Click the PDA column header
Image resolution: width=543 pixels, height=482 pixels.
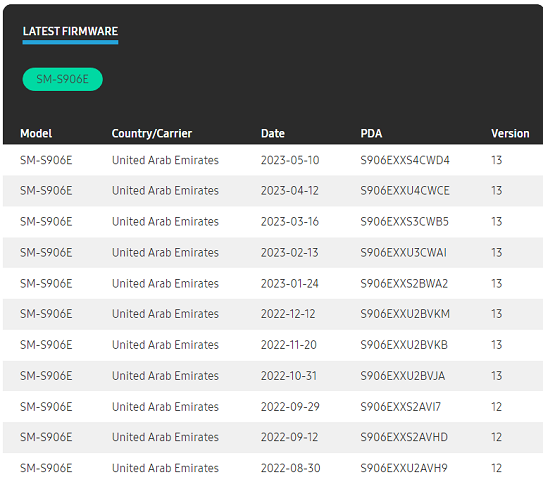[x=371, y=133]
